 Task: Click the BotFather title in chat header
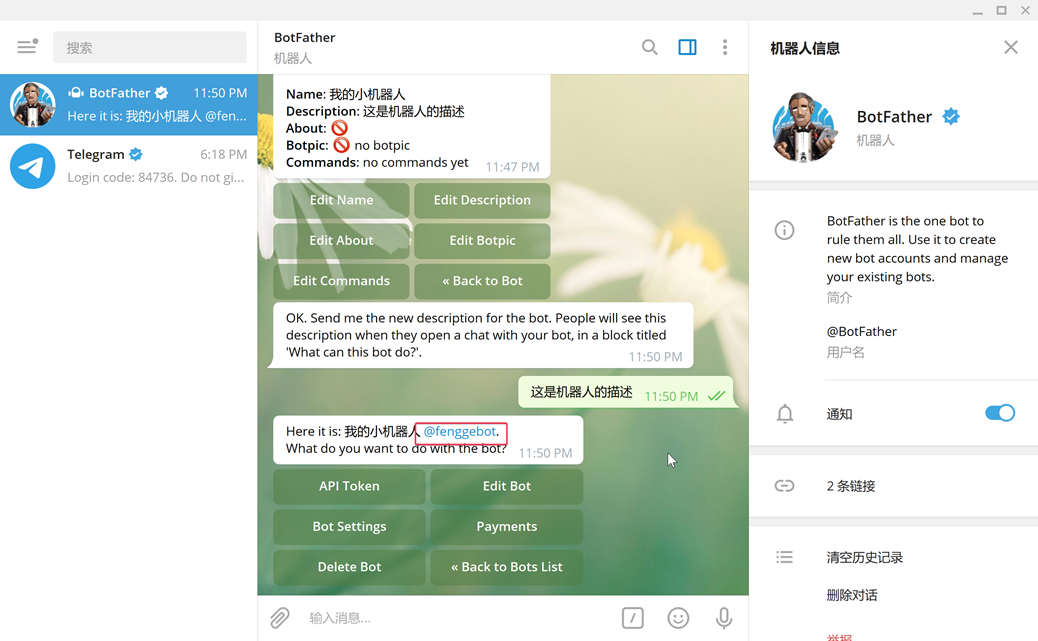[x=305, y=38]
